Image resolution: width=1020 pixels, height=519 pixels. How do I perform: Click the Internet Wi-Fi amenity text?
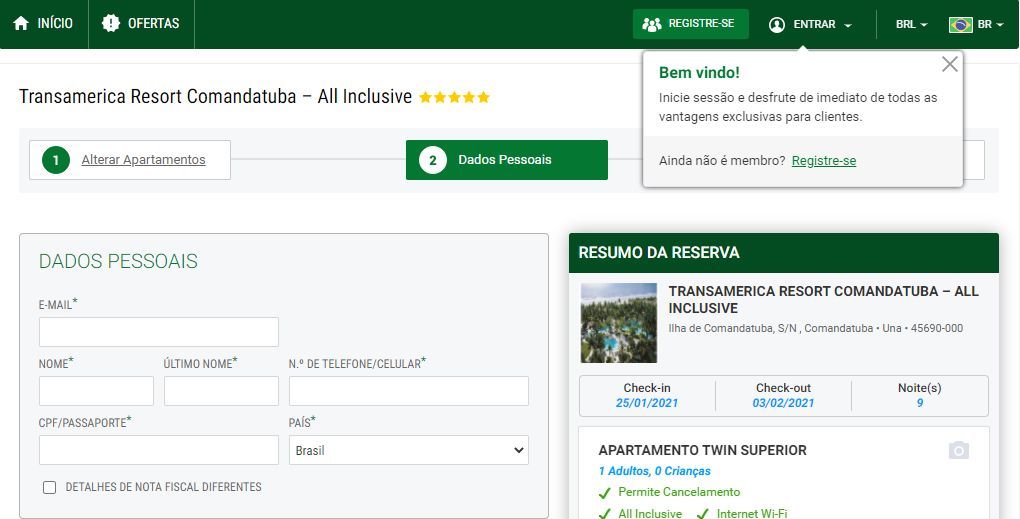pyautogui.click(x=752, y=513)
